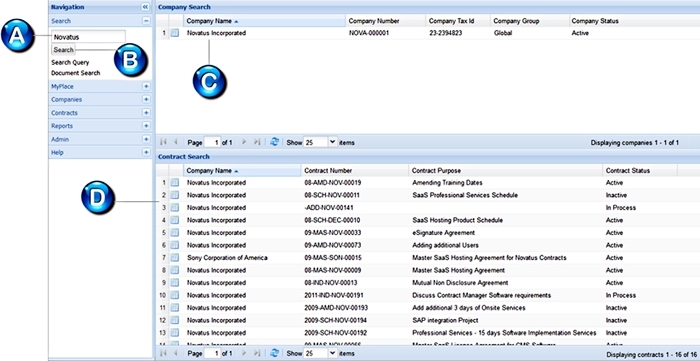
Task: Open record icon for Sony Corporation of America row
Action: click(x=175, y=257)
